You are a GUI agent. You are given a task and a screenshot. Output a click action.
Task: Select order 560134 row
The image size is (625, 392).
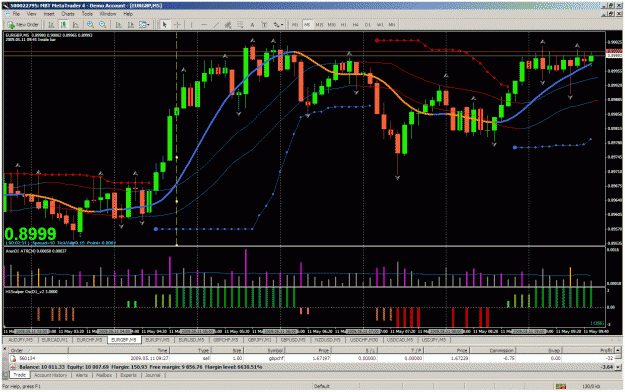[x=312, y=358]
